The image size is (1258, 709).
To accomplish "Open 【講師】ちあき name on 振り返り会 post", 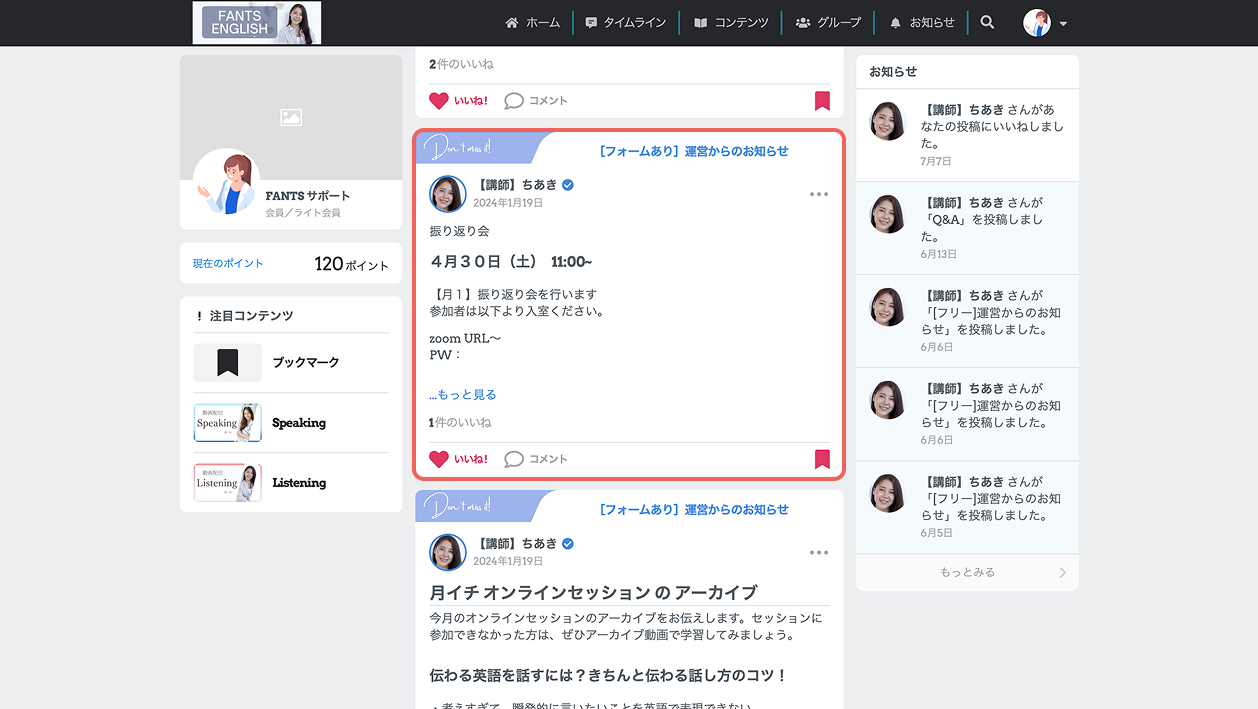I will click(516, 185).
